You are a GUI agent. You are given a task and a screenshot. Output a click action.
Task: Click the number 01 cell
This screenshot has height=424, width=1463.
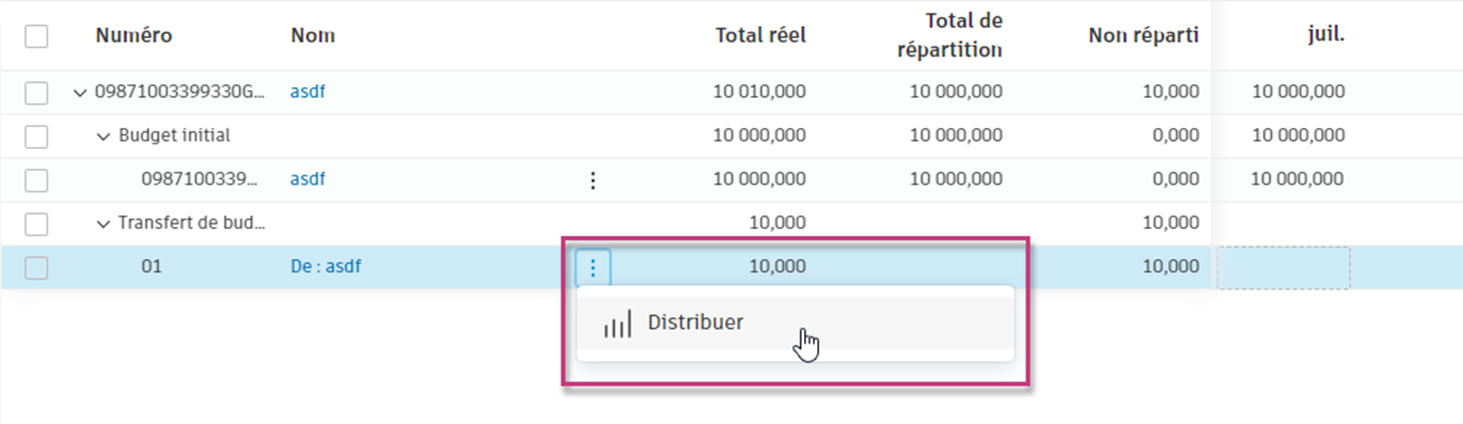click(151, 267)
